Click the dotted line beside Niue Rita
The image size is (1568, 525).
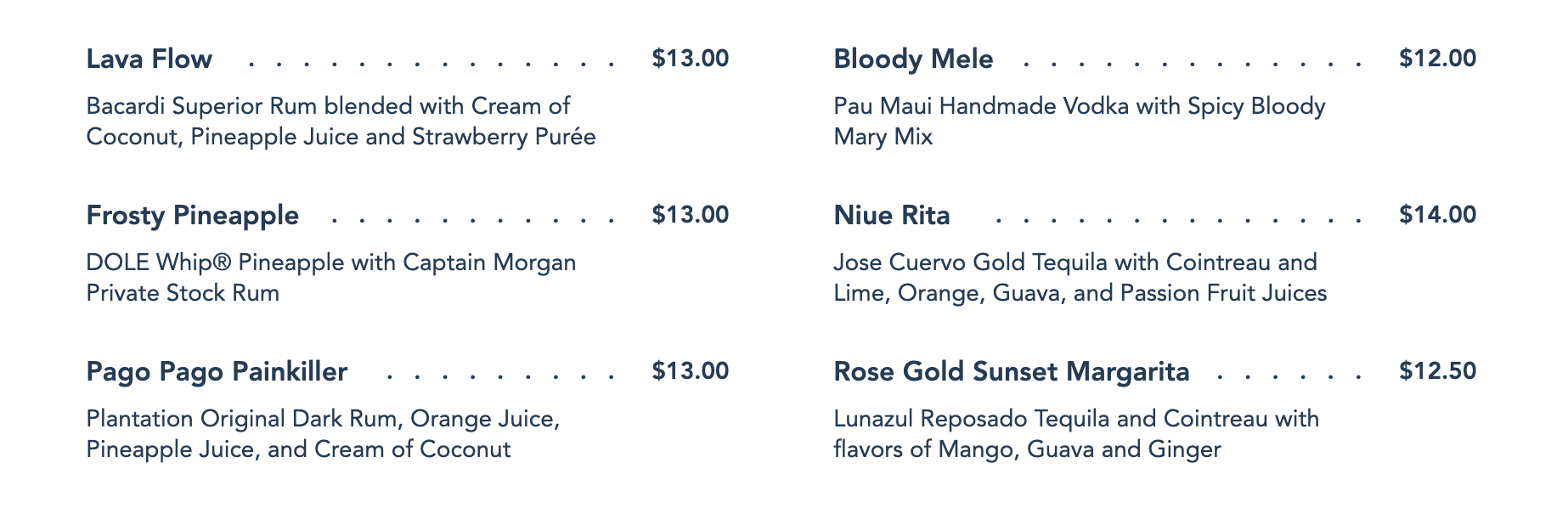click(x=1178, y=219)
